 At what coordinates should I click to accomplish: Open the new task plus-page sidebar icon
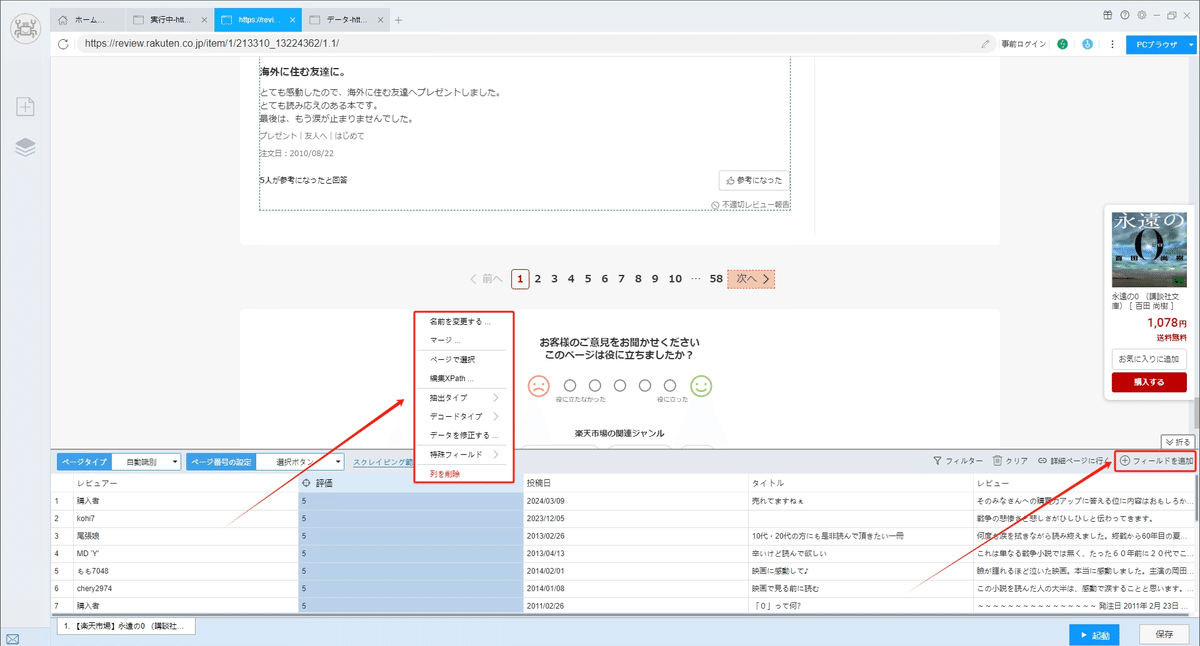[26, 107]
